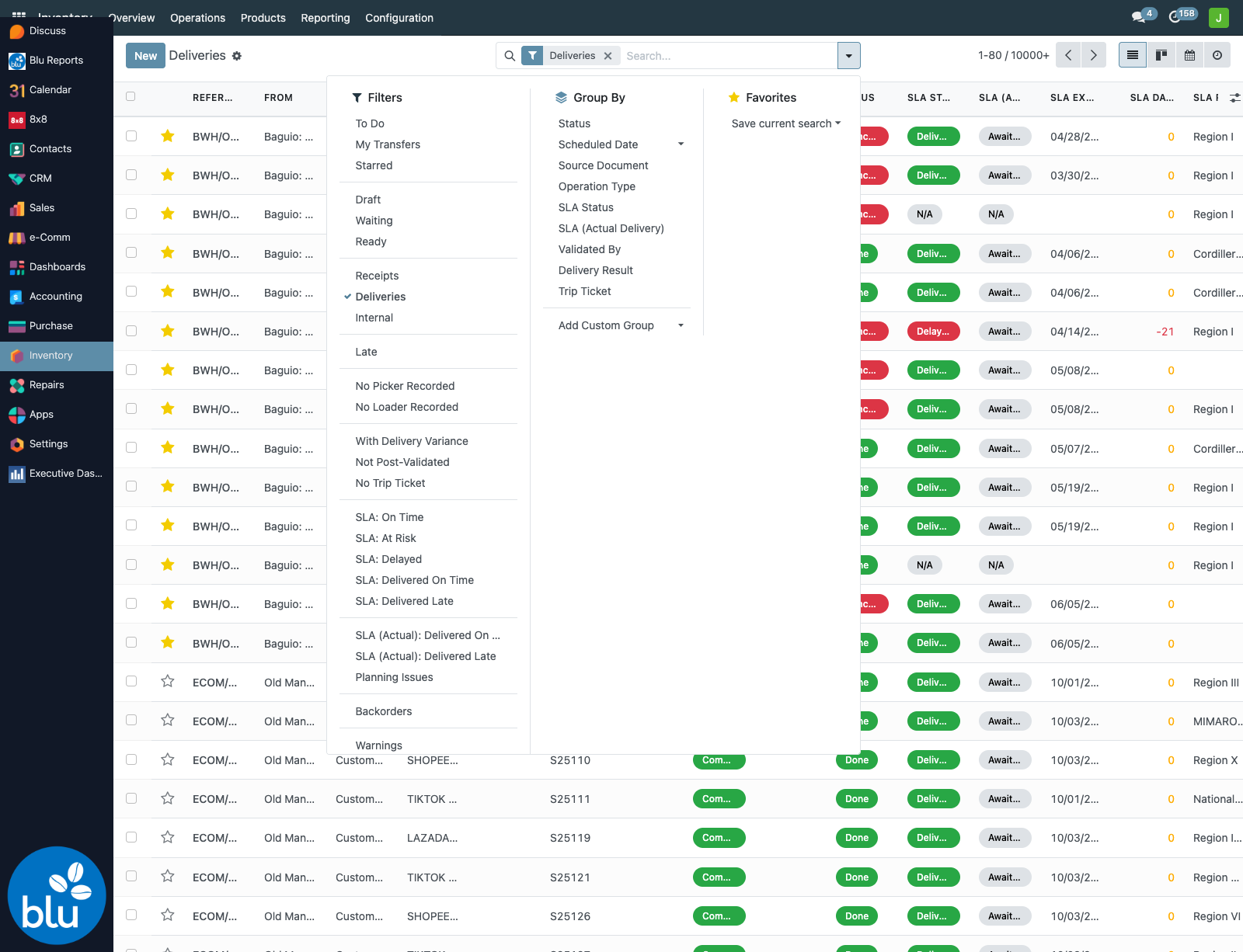
Task: Switch to kanban view
Action: coord(1161,55)
